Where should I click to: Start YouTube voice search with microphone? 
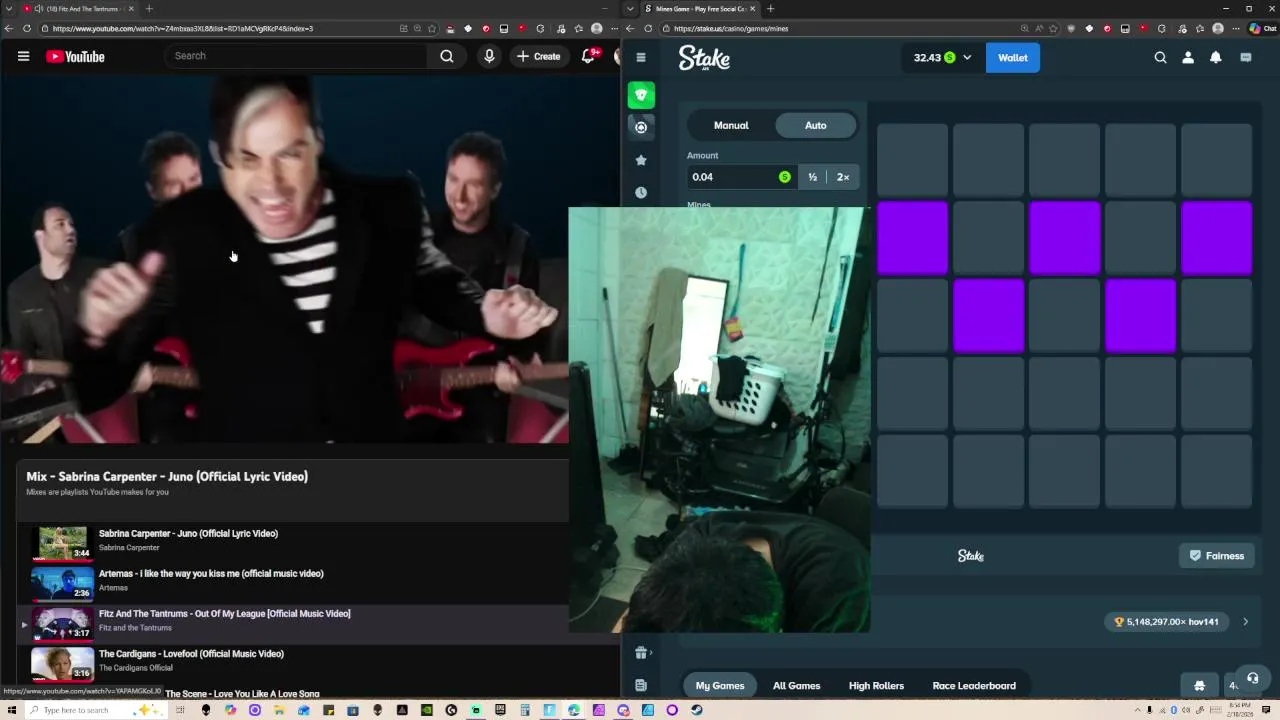pos(489,56)
